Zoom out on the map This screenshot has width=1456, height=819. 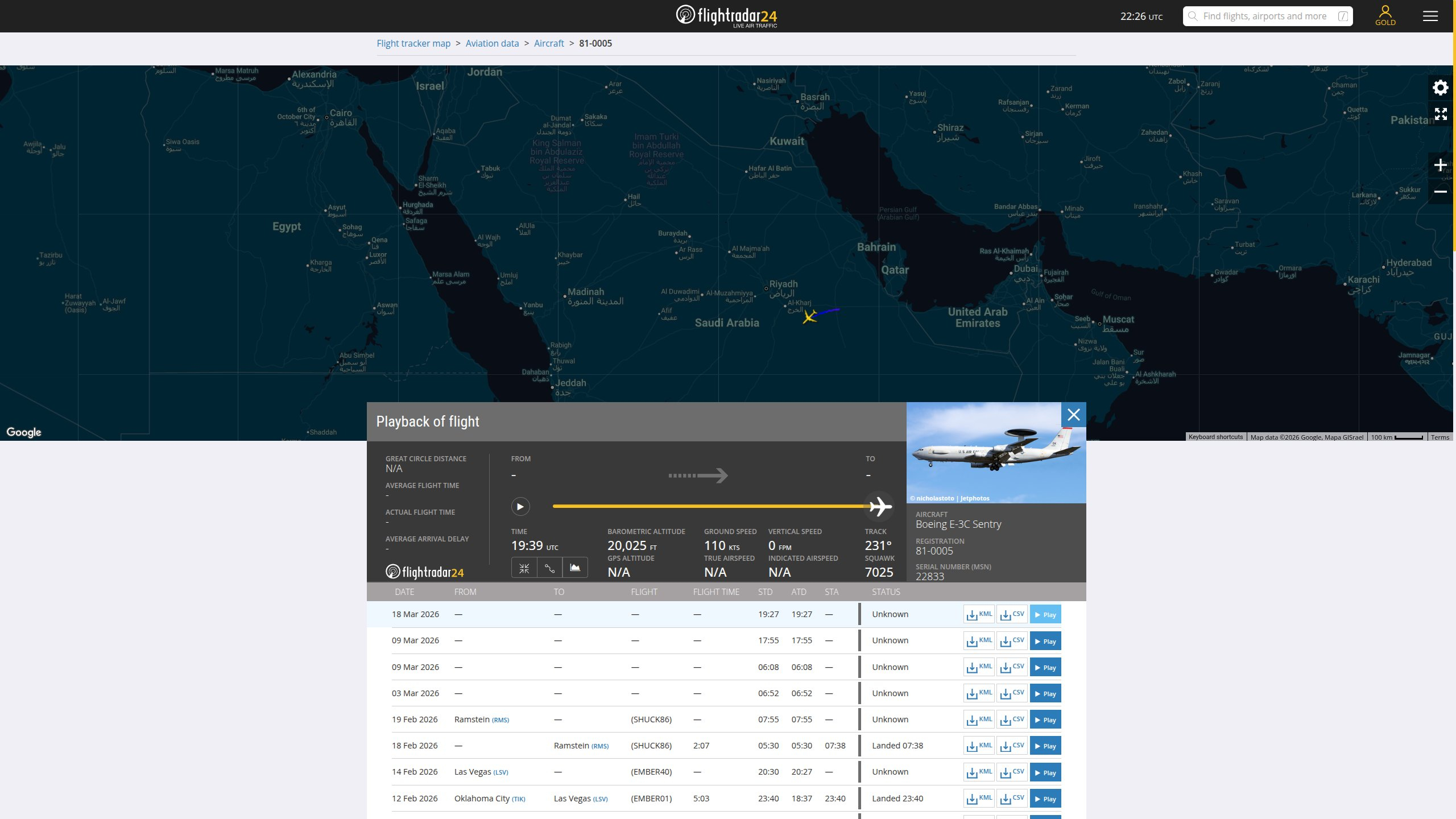[x=1440, y=192]
